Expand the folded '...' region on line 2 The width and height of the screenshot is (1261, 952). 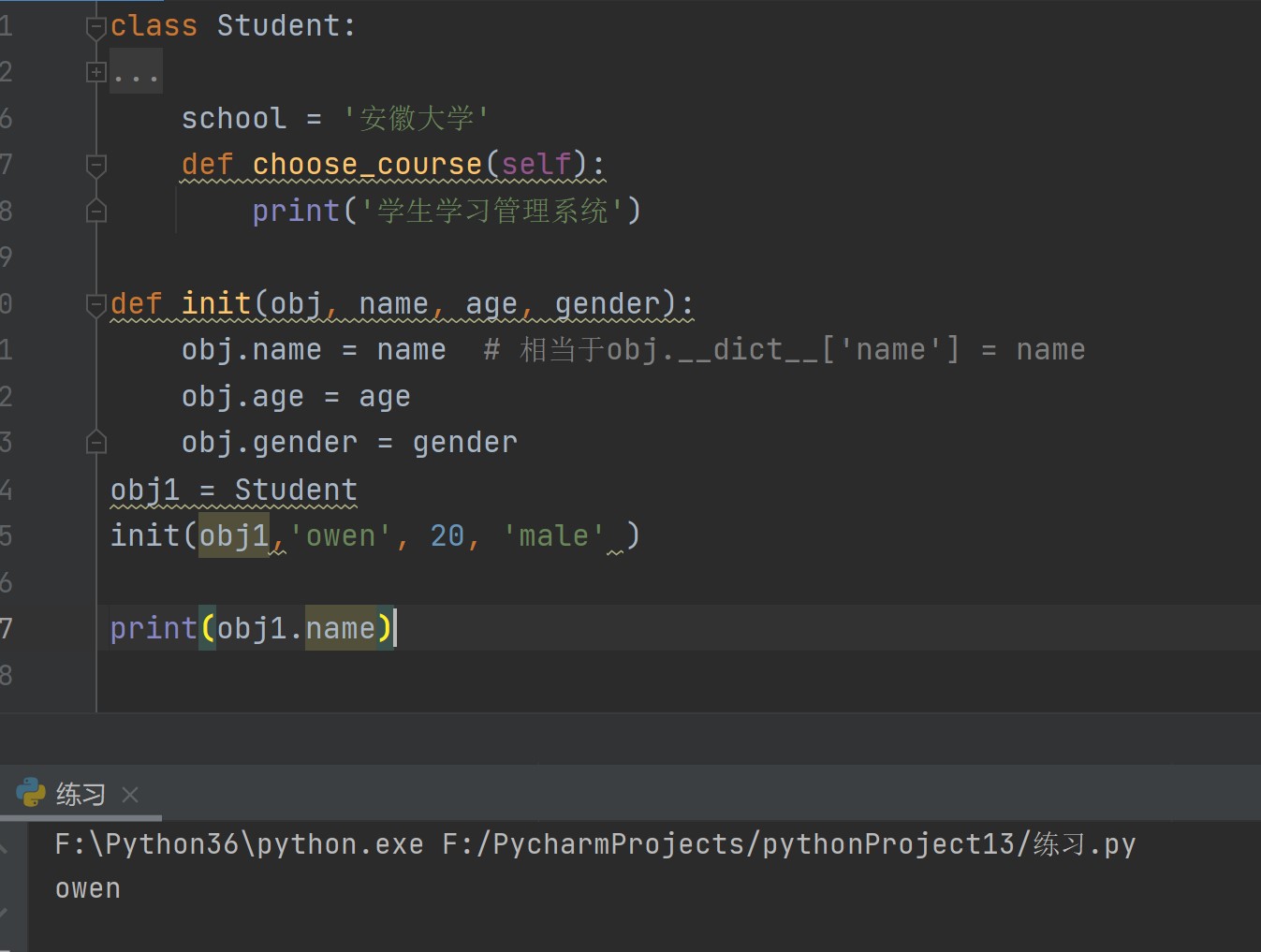(95, 72)
